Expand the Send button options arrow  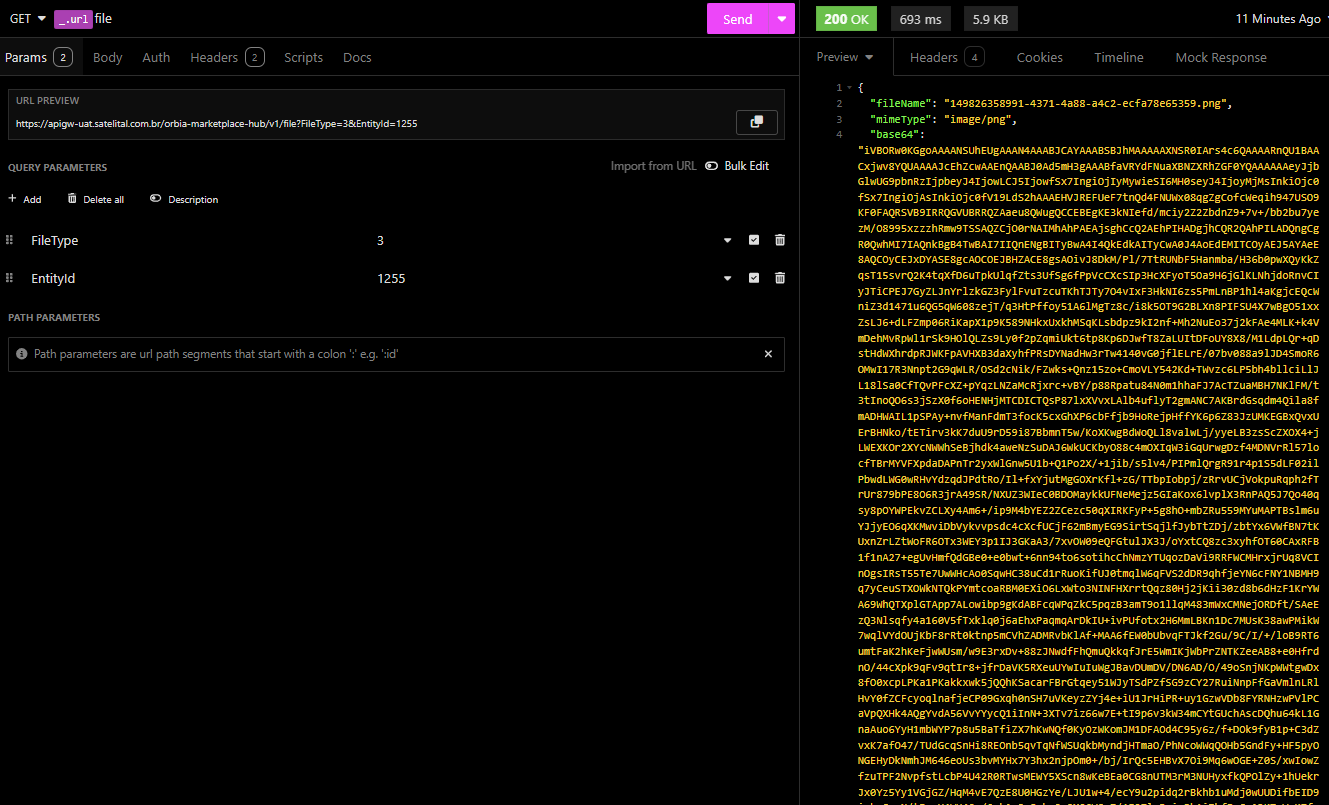pyautogui.click(x=781, y=19)
